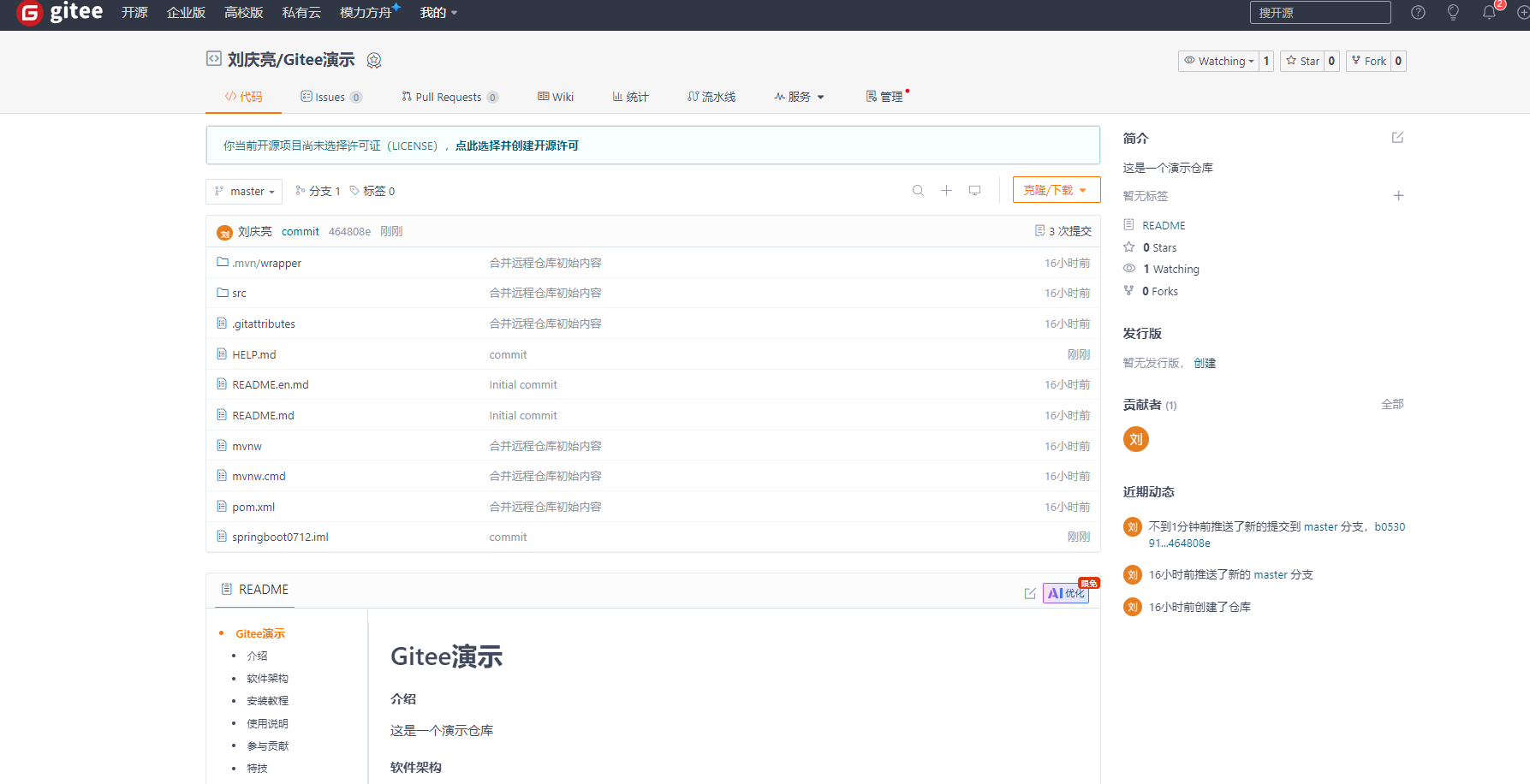Viewport: 1530px width, 784px height.
Task: Click 创建 release link
Action: click(x=1205, y=363)
